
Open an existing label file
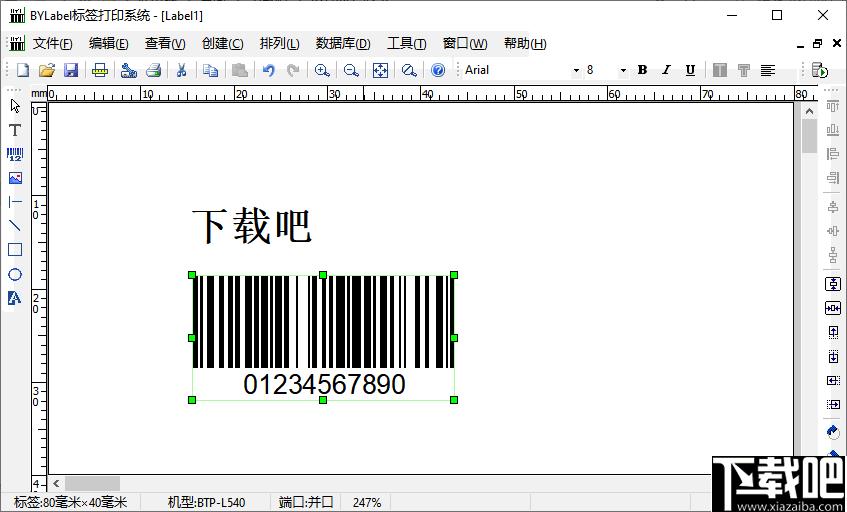47,70
